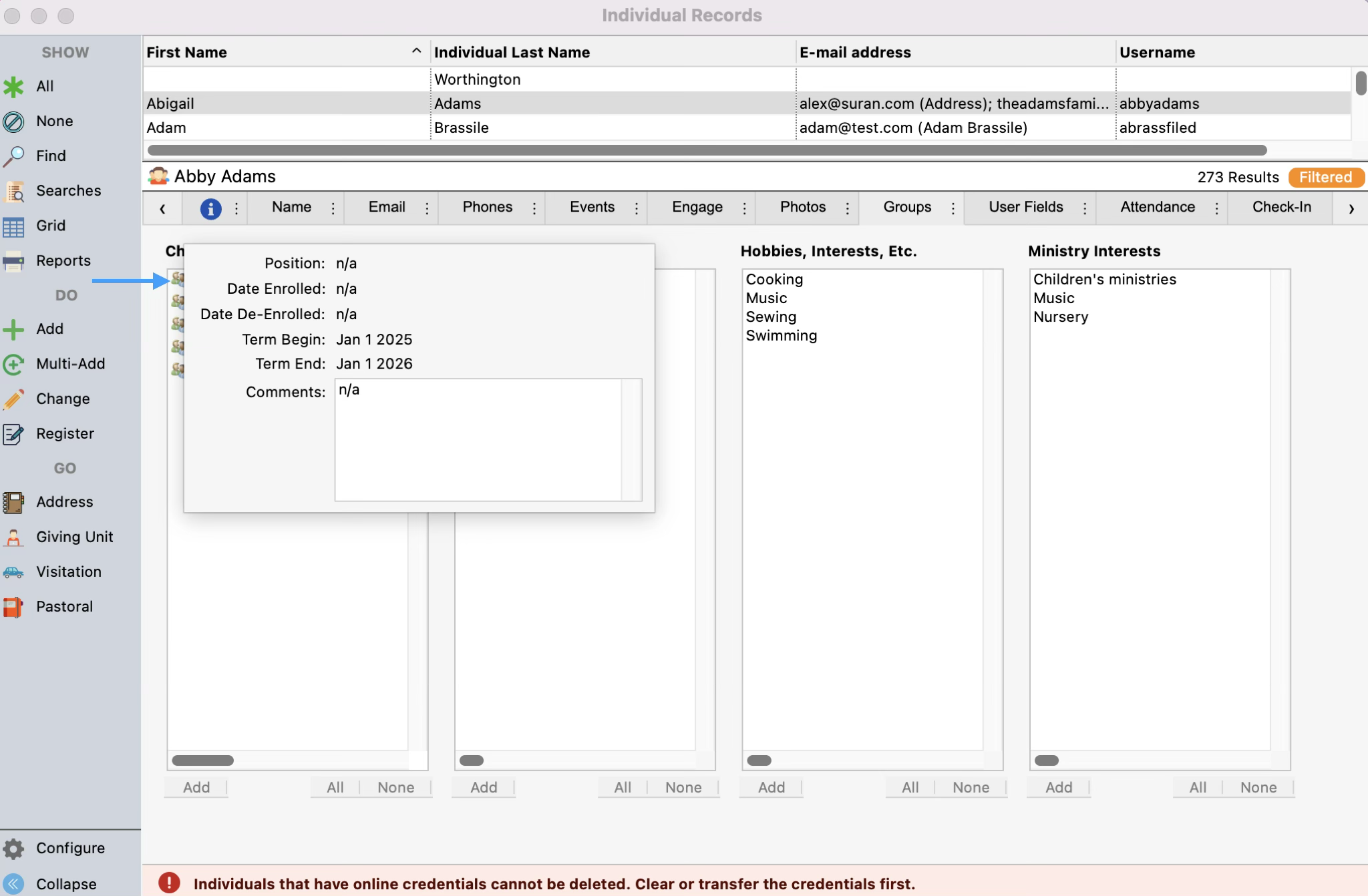The width and height of the screenshot is (1368, 896).
Task: Open the Pastoral icon
Action: [x=13, y=607]
